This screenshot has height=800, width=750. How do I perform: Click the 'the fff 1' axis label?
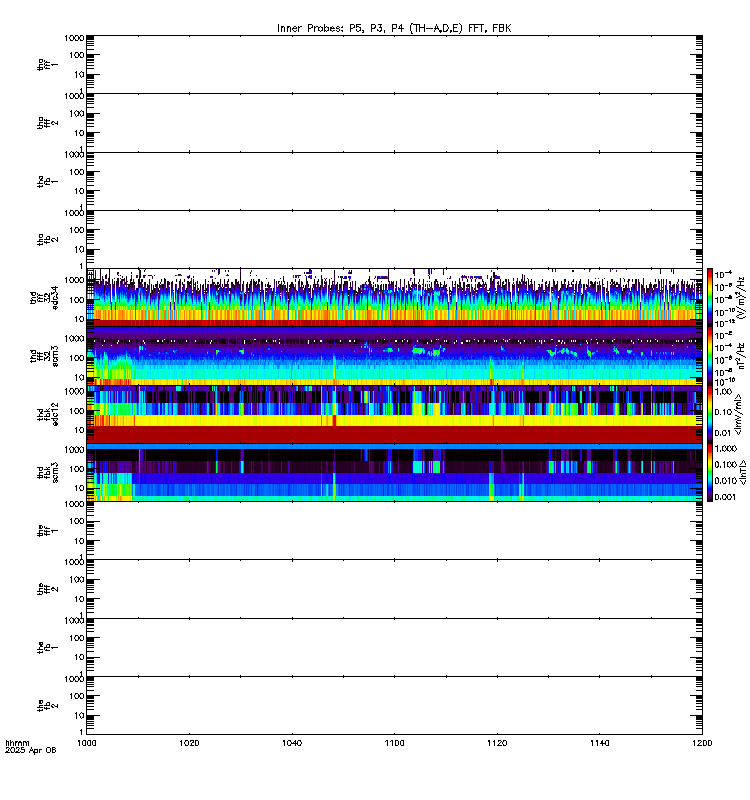(x=48, y=531)
